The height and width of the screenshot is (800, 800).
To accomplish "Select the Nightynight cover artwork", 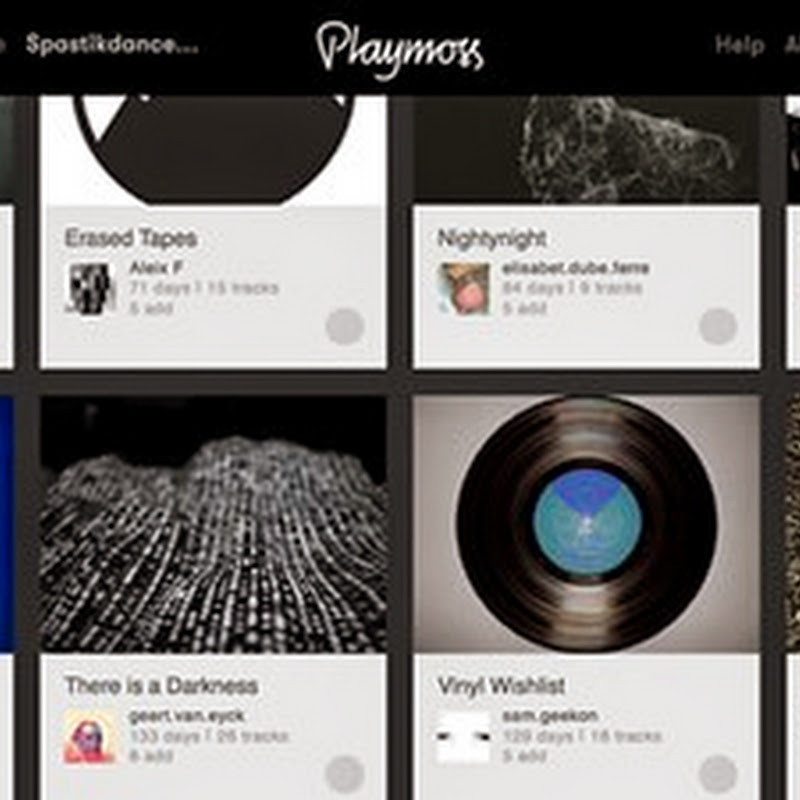I will (x=587, y=149).
